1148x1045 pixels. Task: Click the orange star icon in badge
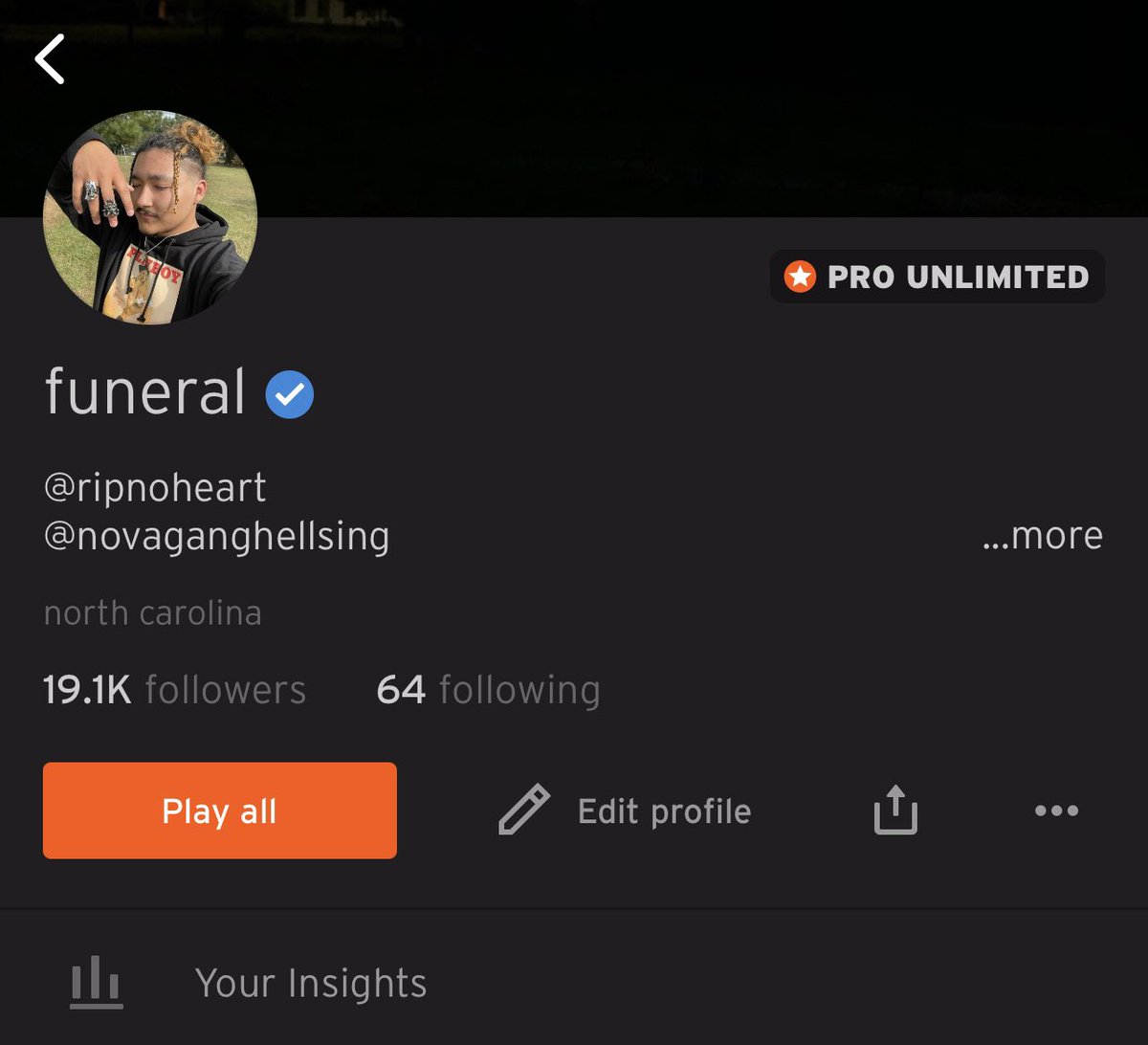click(x=800, y=277)
